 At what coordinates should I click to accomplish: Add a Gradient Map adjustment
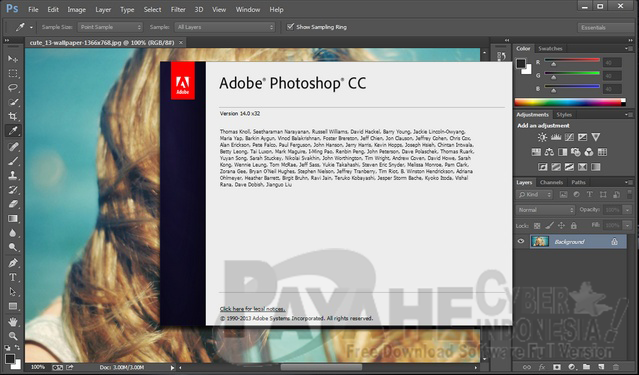595,167
